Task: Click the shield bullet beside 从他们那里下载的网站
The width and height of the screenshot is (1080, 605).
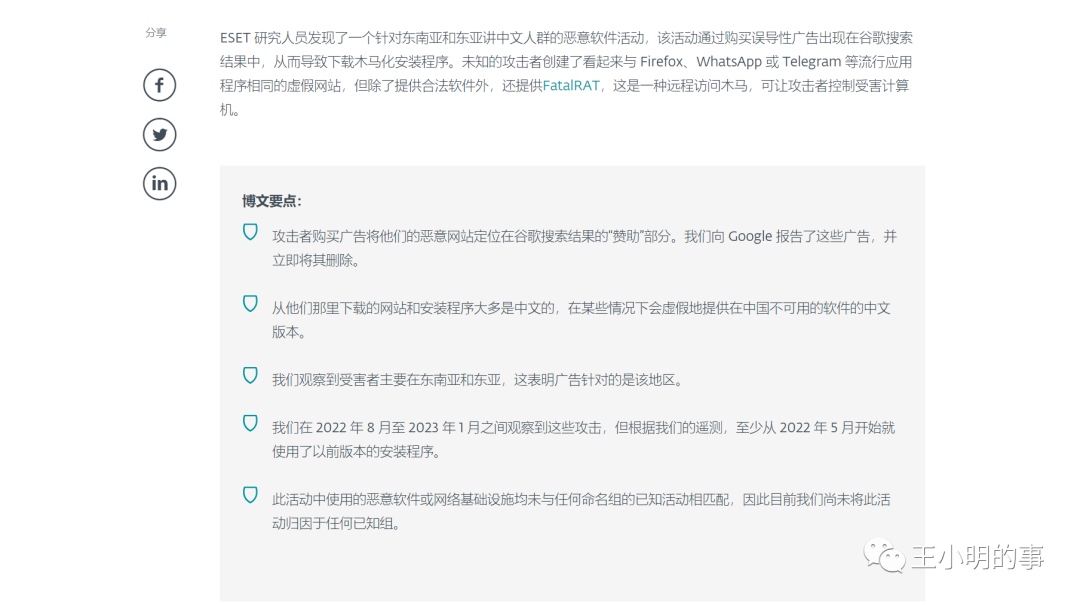Action: pyautogui.click(x=250, y=304)
